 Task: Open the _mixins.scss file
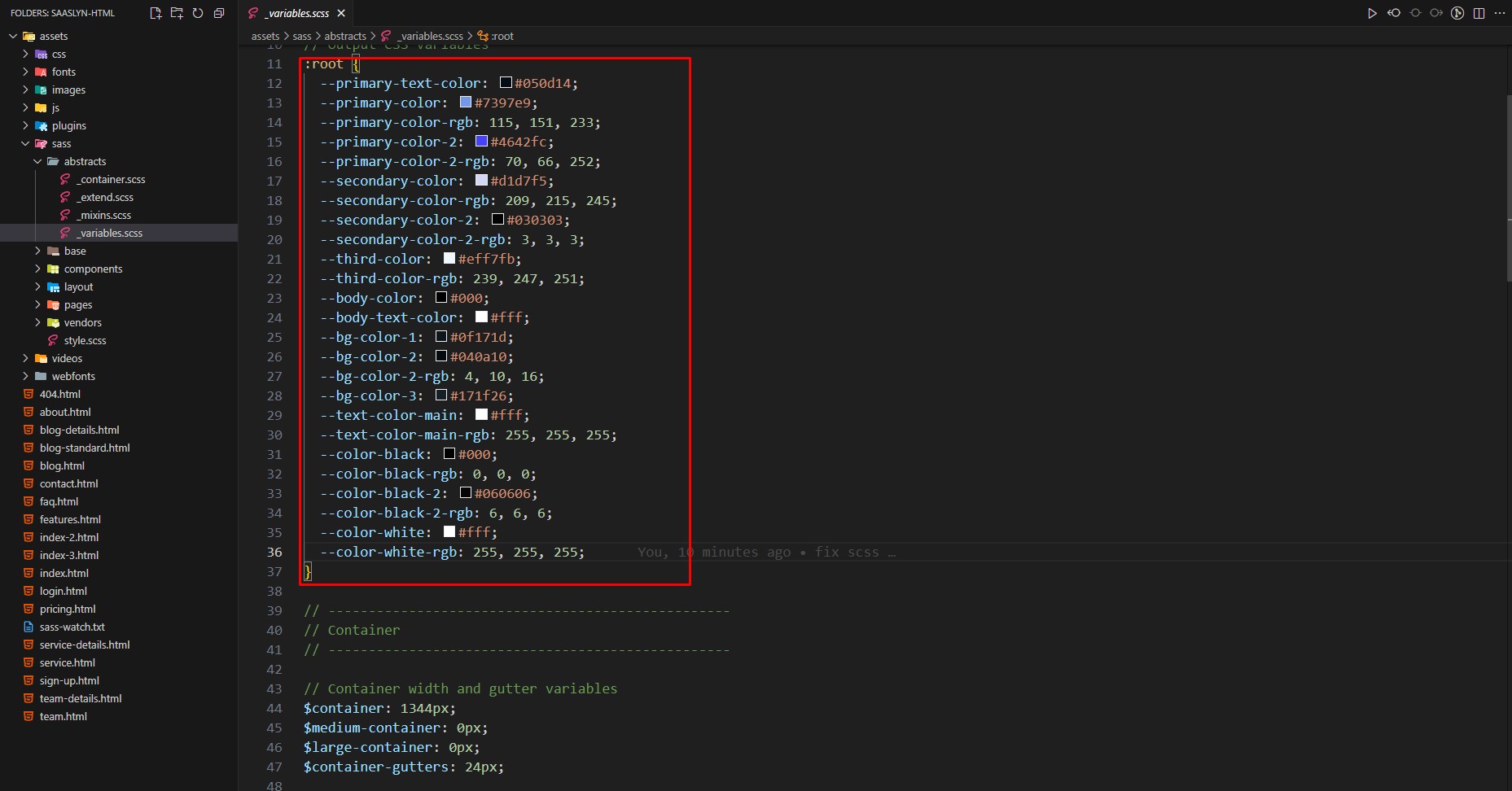click(x=105, y=216)
